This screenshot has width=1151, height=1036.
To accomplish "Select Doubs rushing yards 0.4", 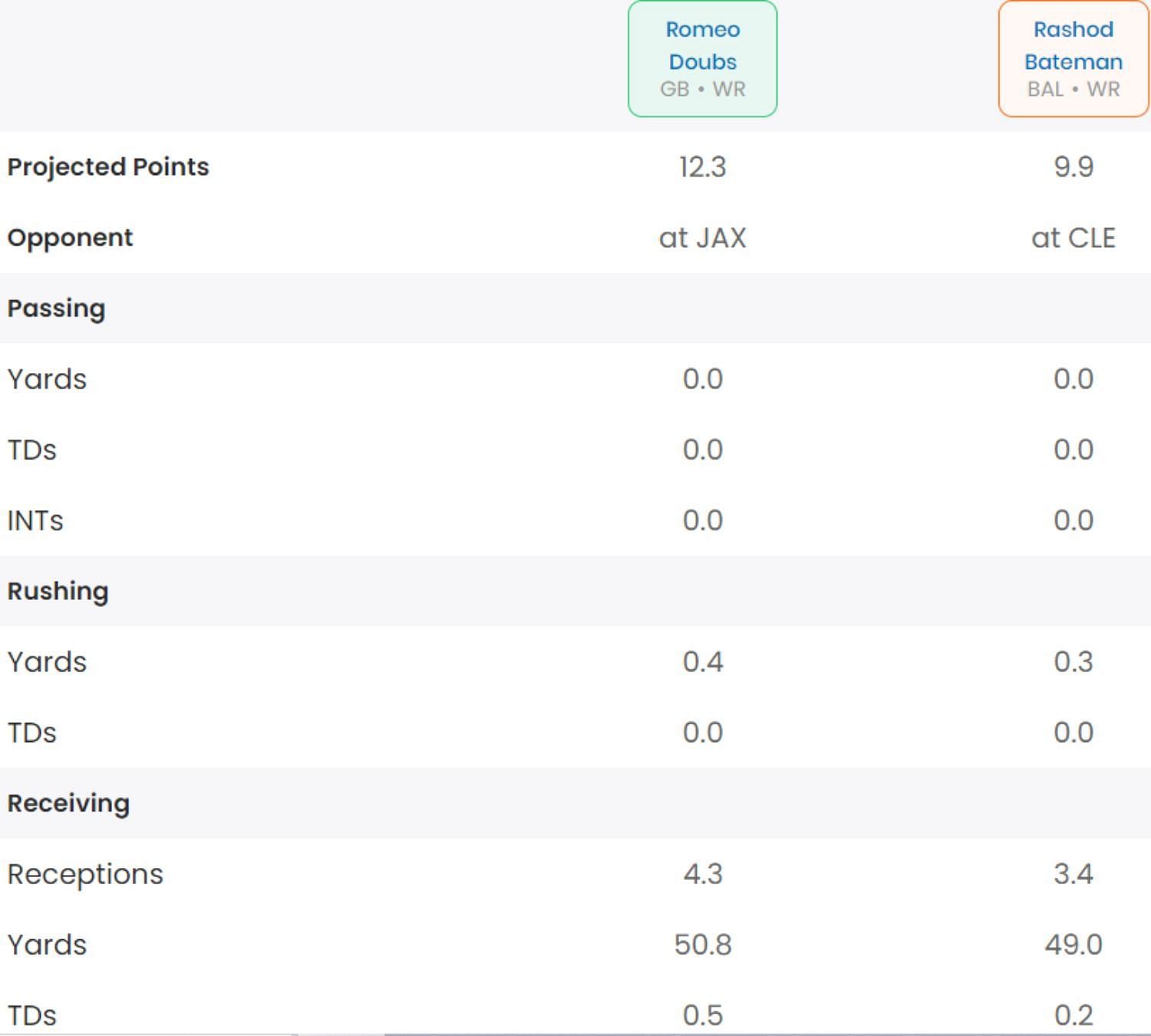I will (x=702, y=662).
